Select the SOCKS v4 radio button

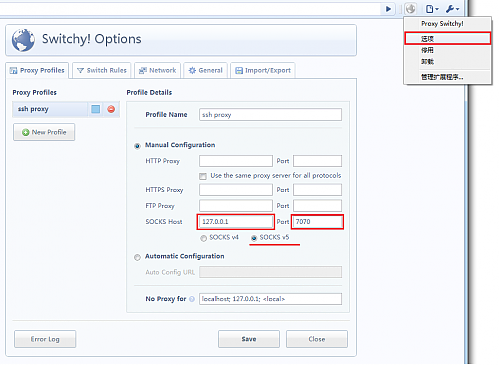203,238
